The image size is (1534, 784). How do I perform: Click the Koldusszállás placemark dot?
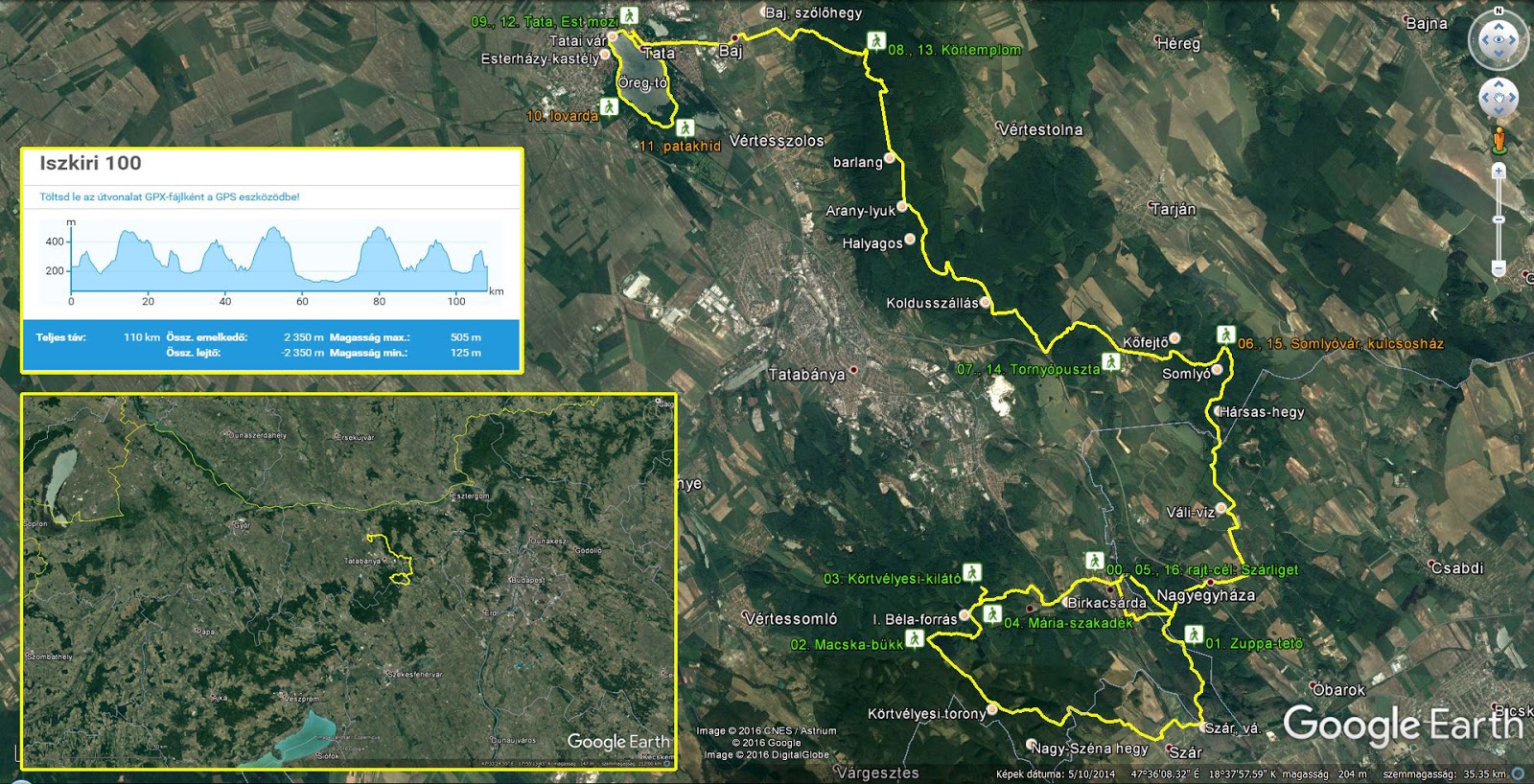pyautogui.click(x=985, y=303)
